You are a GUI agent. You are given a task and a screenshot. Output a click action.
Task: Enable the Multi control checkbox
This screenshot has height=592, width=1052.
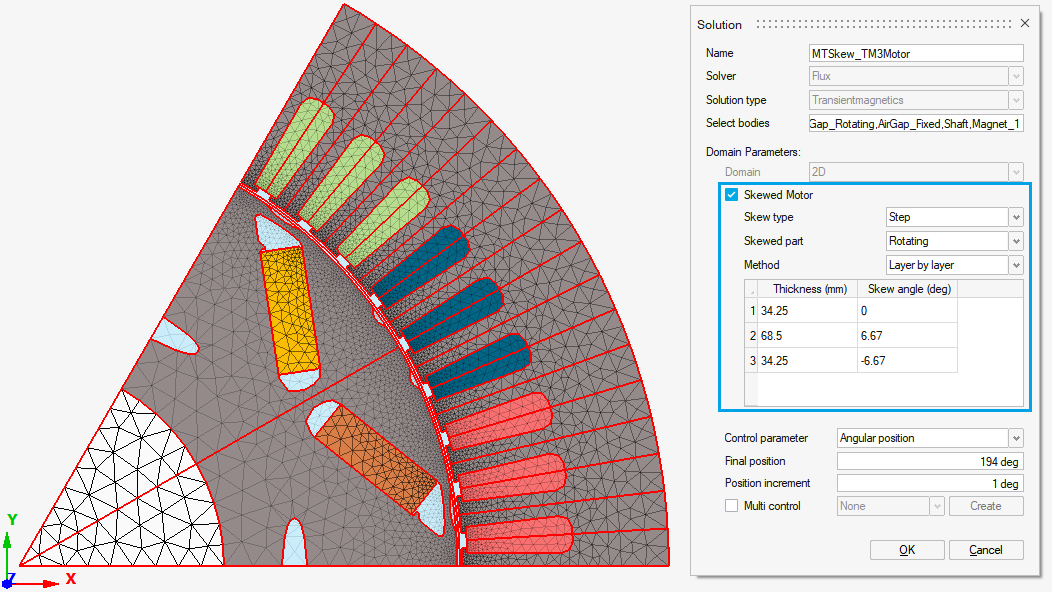coord(732,506)
